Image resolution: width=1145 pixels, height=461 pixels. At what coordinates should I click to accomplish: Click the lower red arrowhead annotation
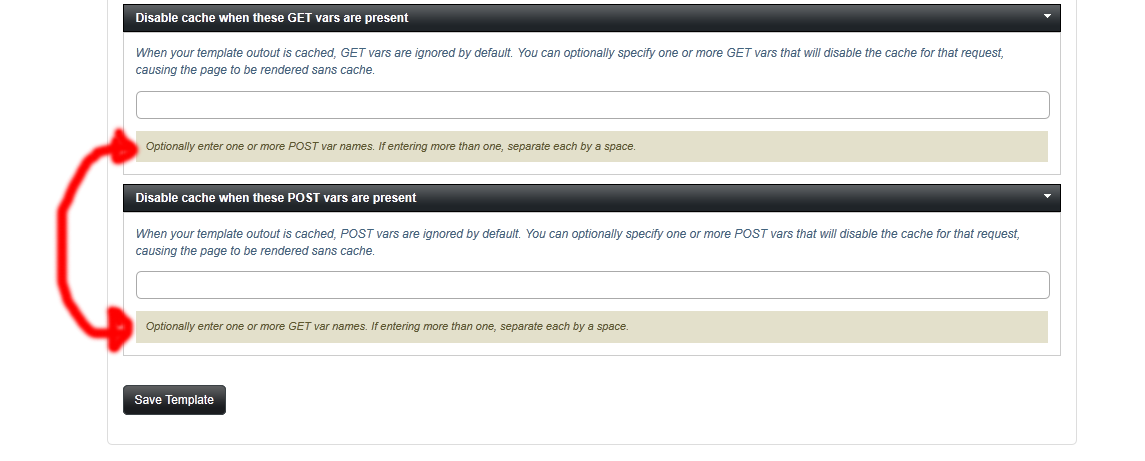(x=122, y=328)
